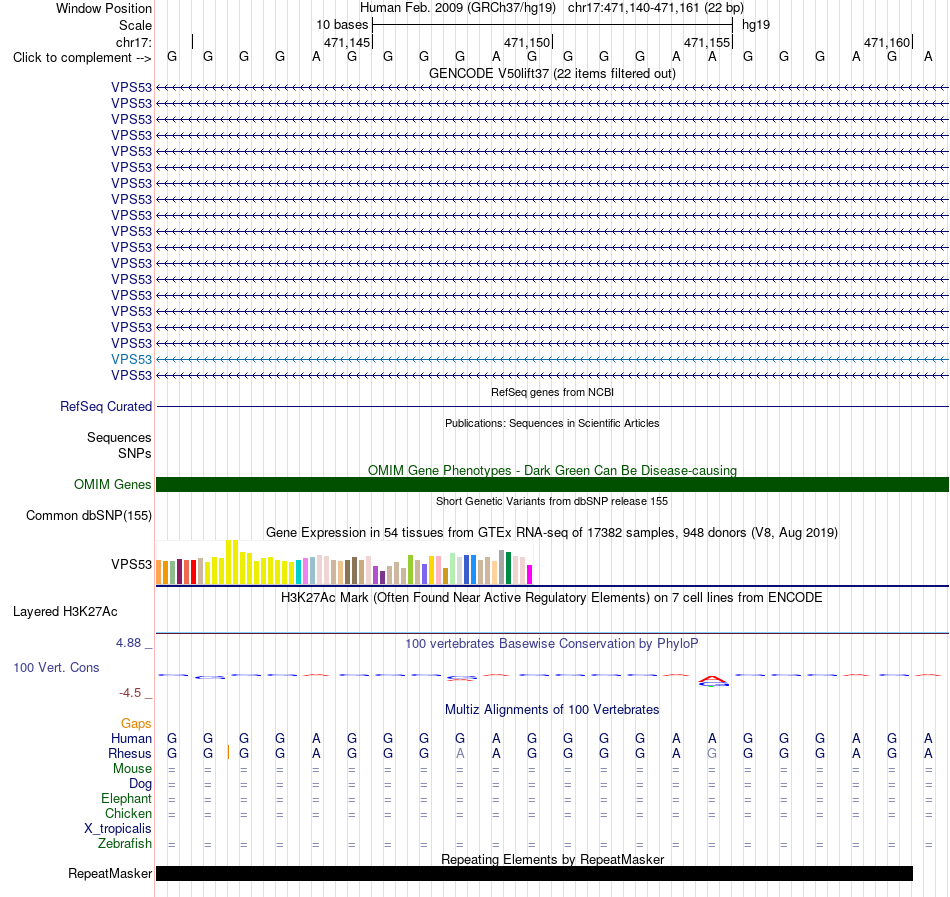
Task: Click the faded mismatch G in the Rhesus row
Action: (712, 753)
